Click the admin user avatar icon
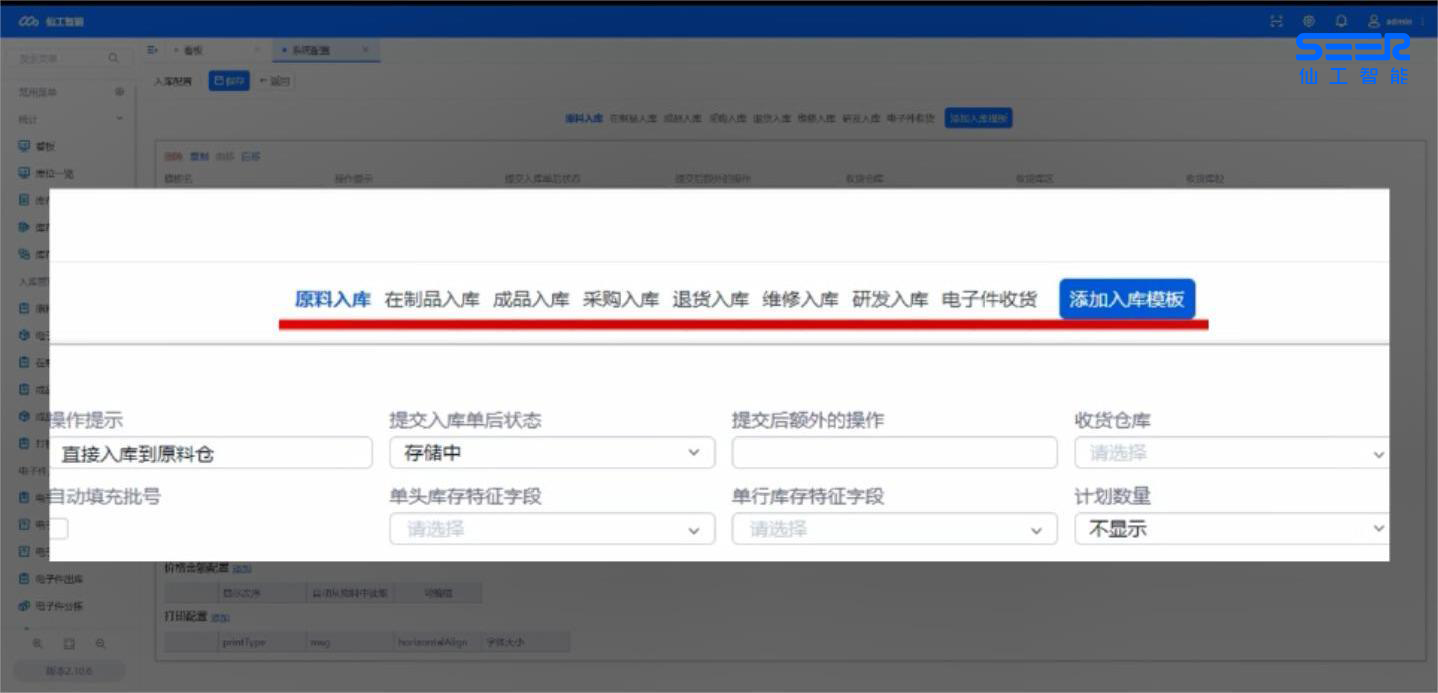1438x693 pixels. [x=1374, y=21]
